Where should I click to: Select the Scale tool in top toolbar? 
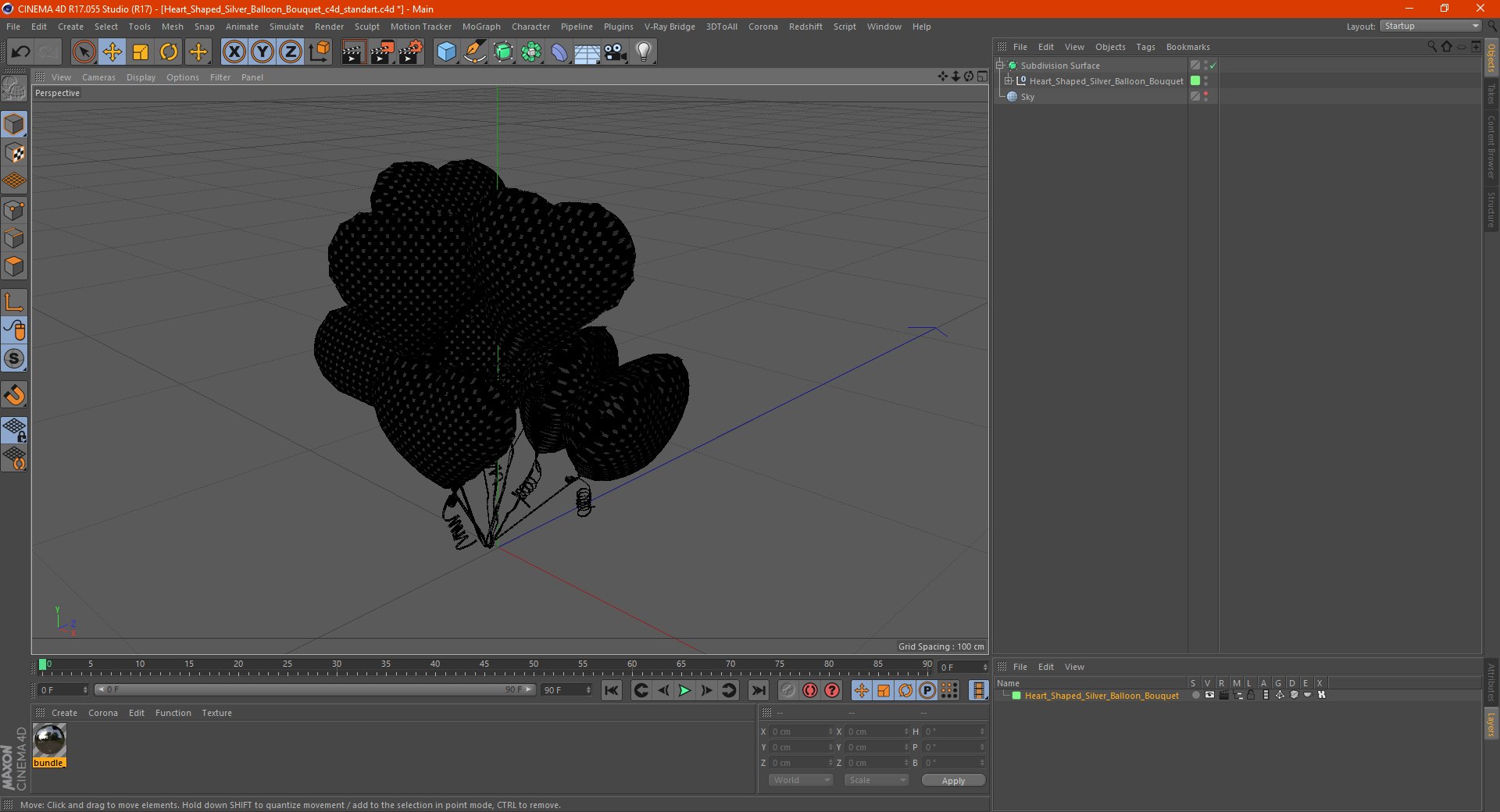(x=141, y=52)
